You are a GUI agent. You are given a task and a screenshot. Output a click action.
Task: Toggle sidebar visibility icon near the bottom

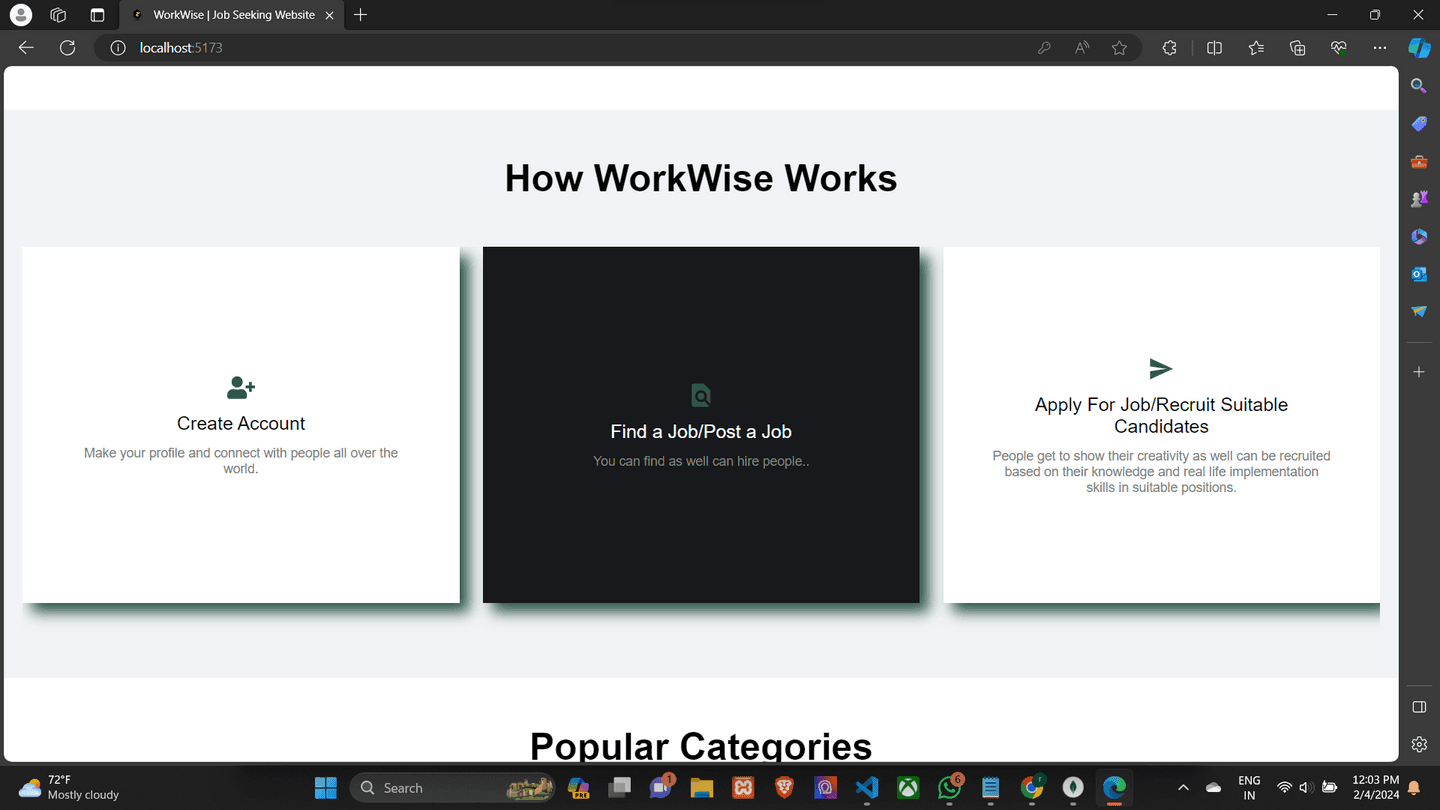coord(1419,707)
